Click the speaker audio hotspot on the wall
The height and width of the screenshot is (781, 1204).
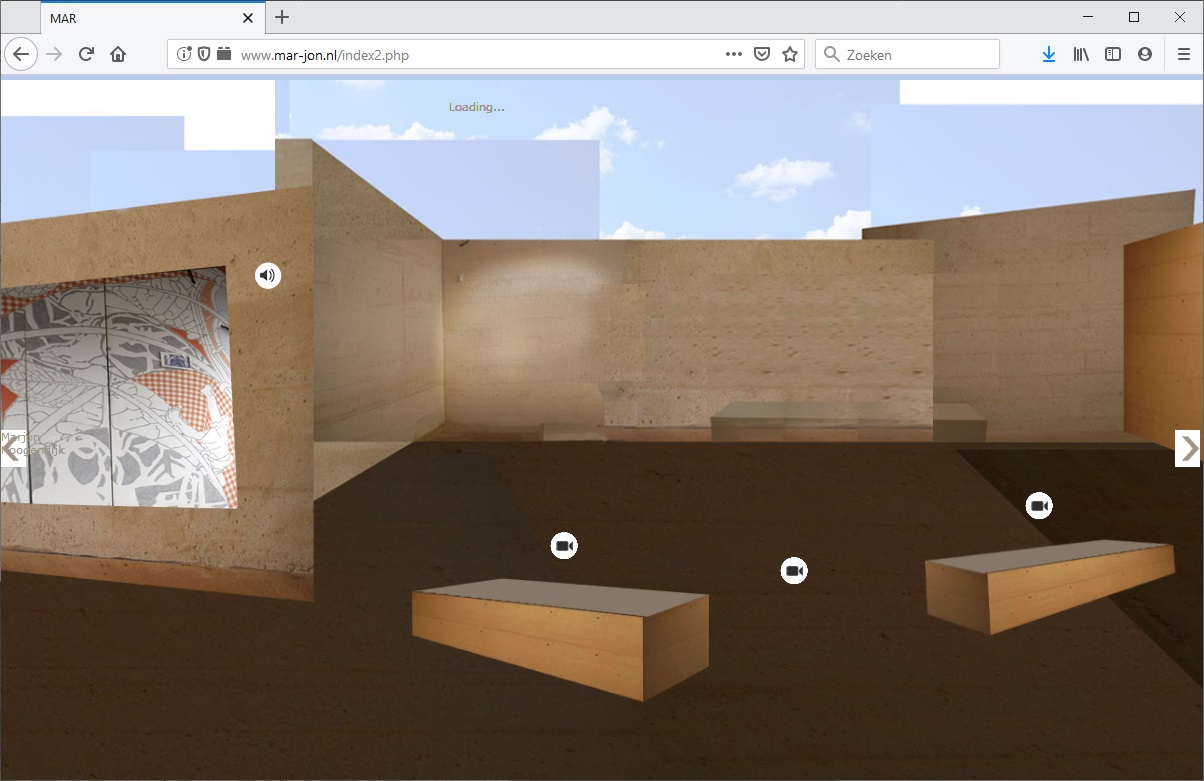tap(268, 275)
